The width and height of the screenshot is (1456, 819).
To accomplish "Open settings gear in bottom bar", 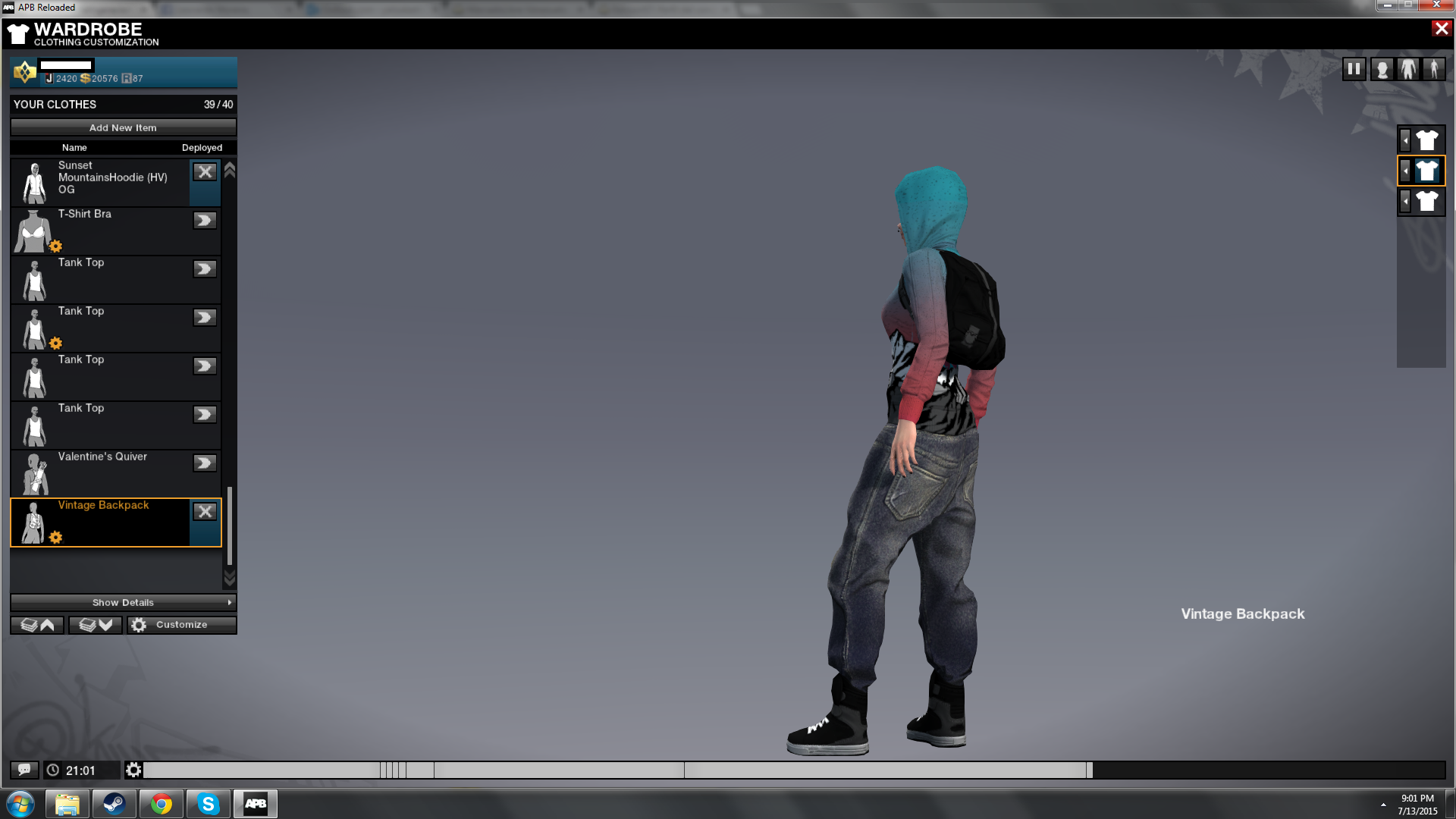I will 133,770.
